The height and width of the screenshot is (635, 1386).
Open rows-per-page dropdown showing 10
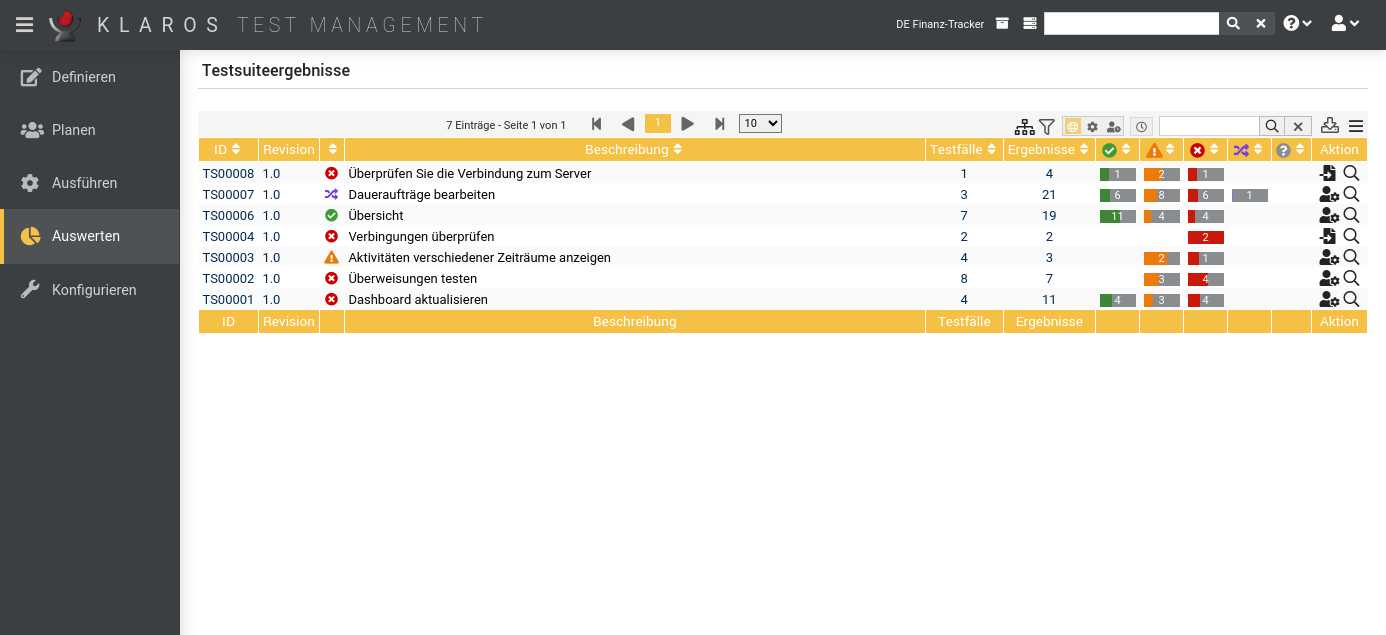pos(760,123)
